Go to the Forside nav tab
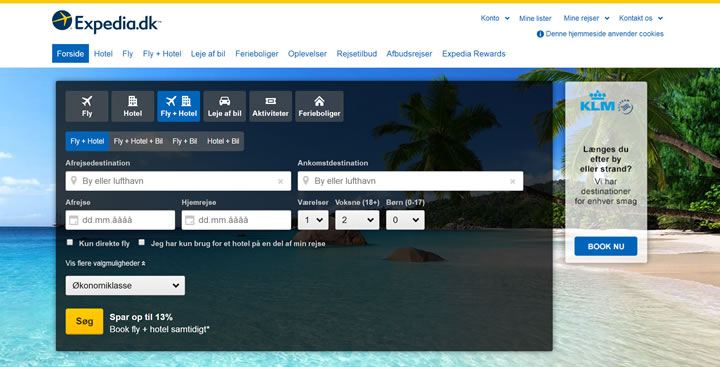 tap(70, 54)
